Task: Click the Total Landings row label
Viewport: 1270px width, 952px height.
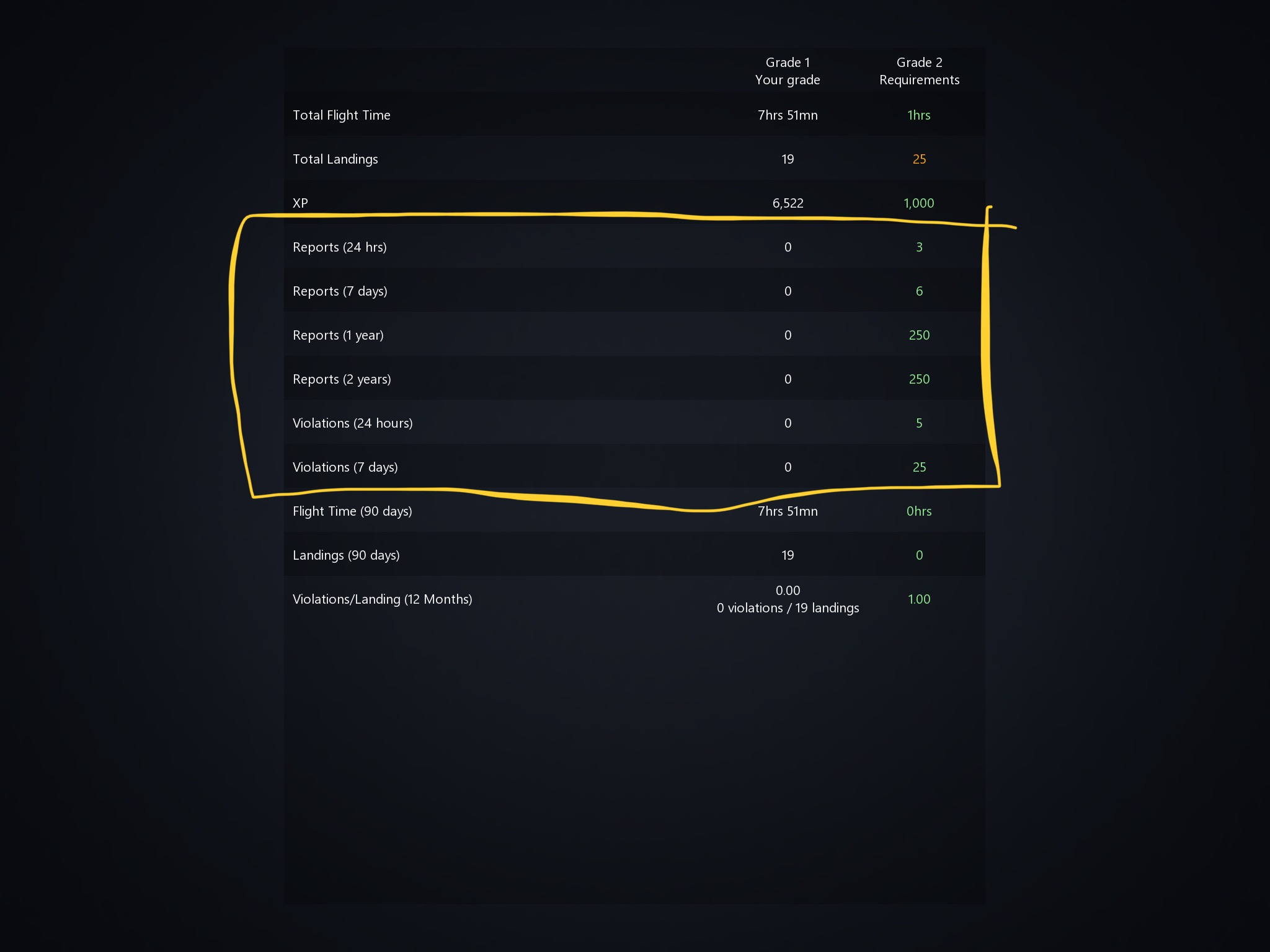Action: point(335,159)
